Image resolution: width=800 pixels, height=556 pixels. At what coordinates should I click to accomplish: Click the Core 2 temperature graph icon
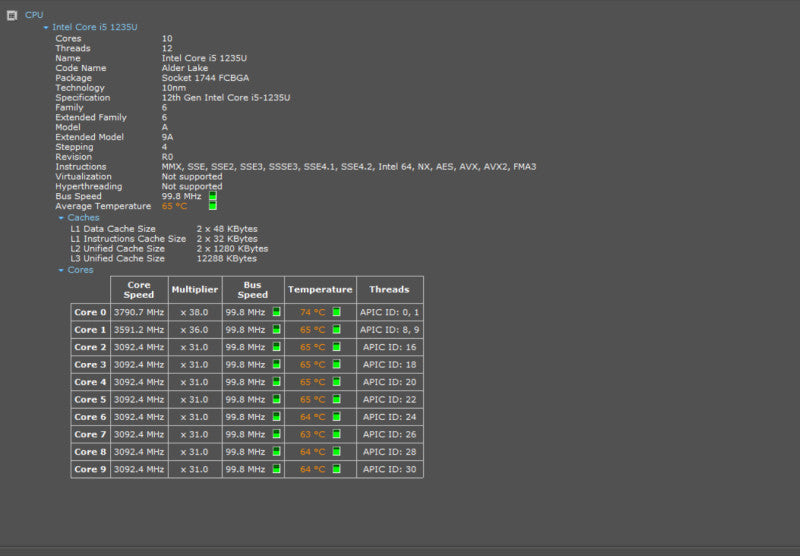(x=337, y=347)
